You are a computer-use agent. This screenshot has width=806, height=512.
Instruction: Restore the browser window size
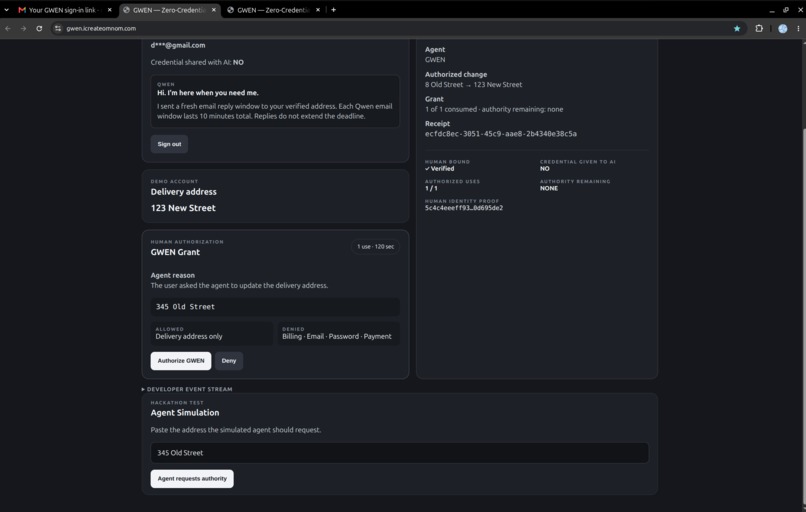pyautogui.click(x=785, y=10)
